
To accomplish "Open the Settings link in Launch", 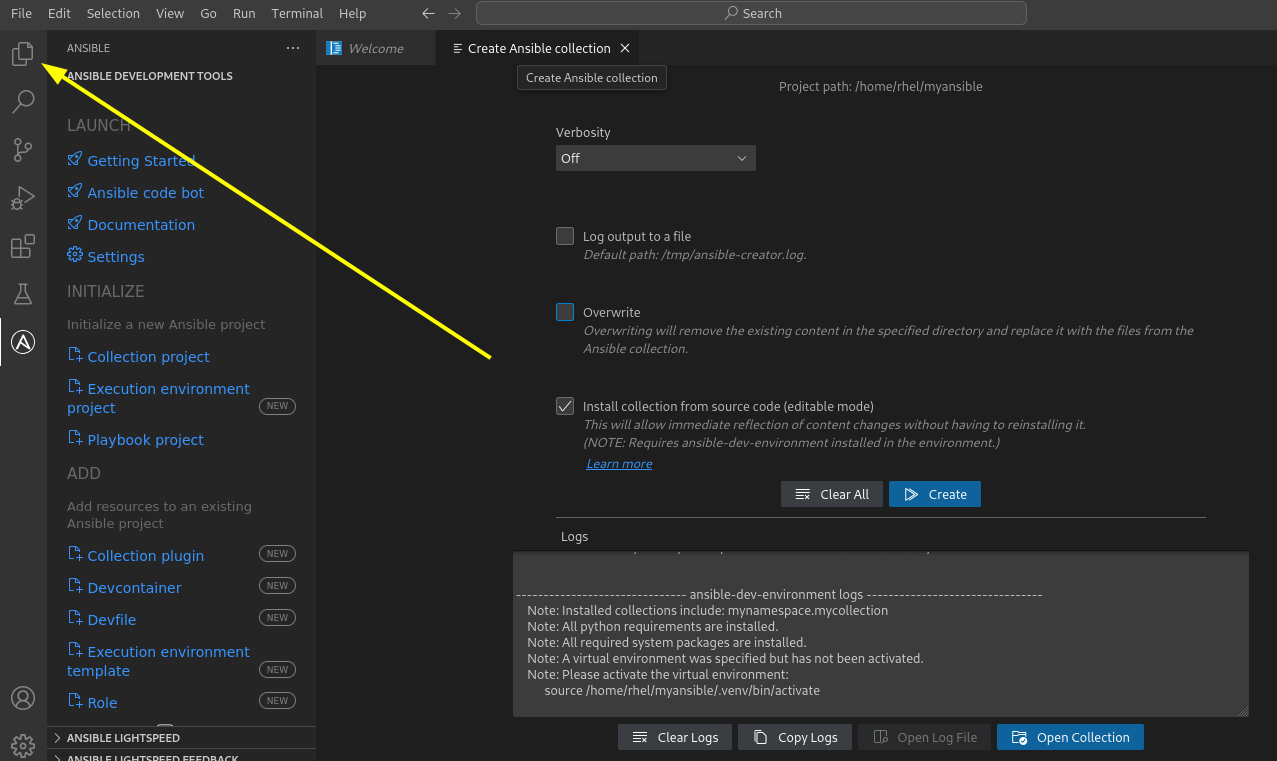I will 116,256.
